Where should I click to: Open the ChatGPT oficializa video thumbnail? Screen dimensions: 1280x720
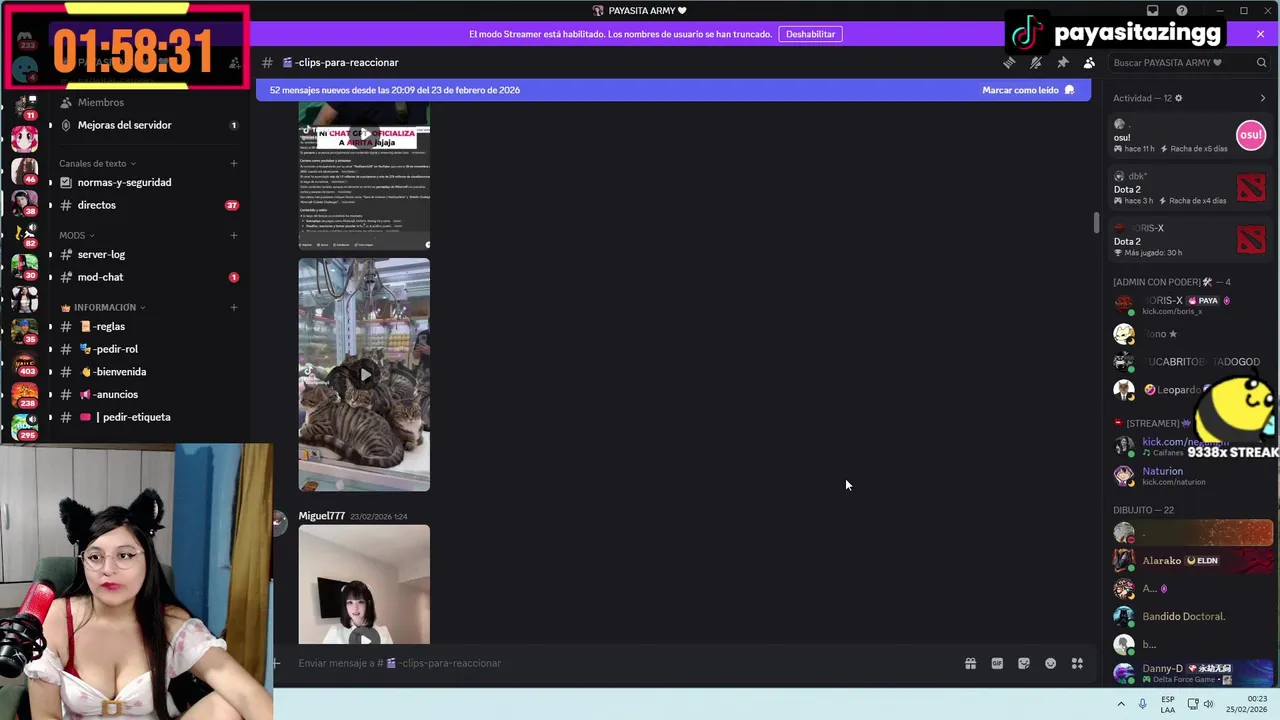(364, 175)
